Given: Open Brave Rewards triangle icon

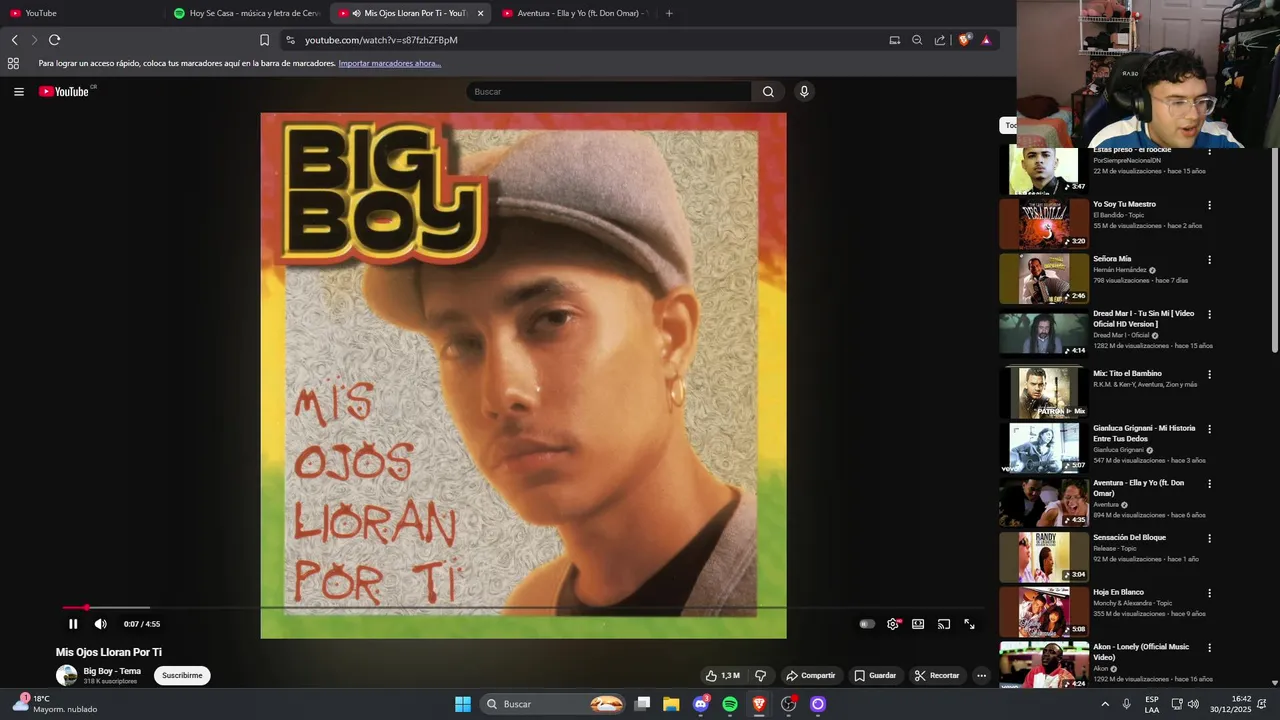Looking at the screenshot, I should click(986, 40).
